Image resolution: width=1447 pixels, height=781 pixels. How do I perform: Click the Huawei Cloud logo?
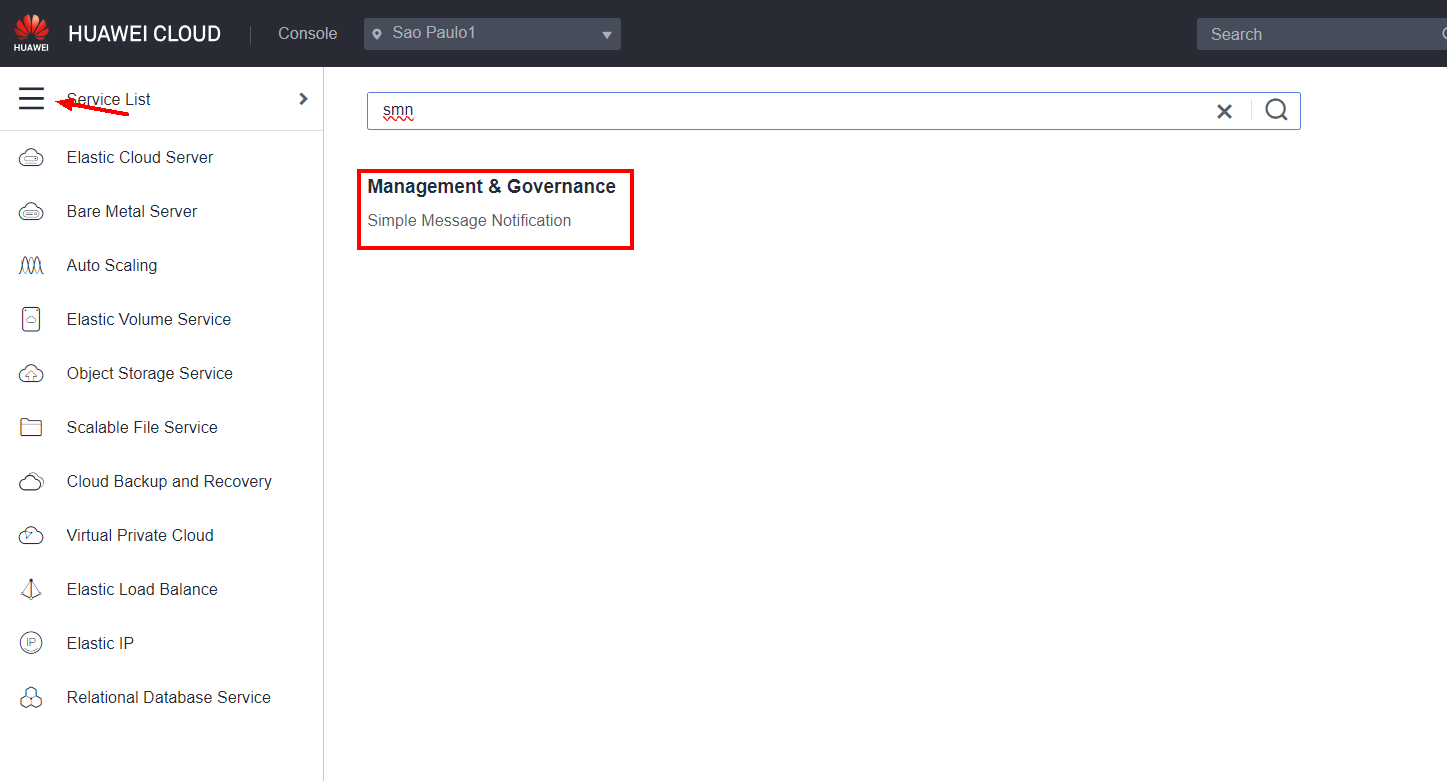click(32, 33)
